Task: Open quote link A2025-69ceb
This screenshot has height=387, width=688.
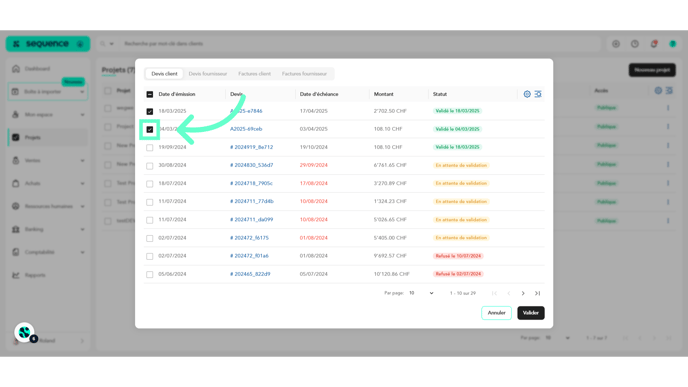Action: (x=246, y=129)
